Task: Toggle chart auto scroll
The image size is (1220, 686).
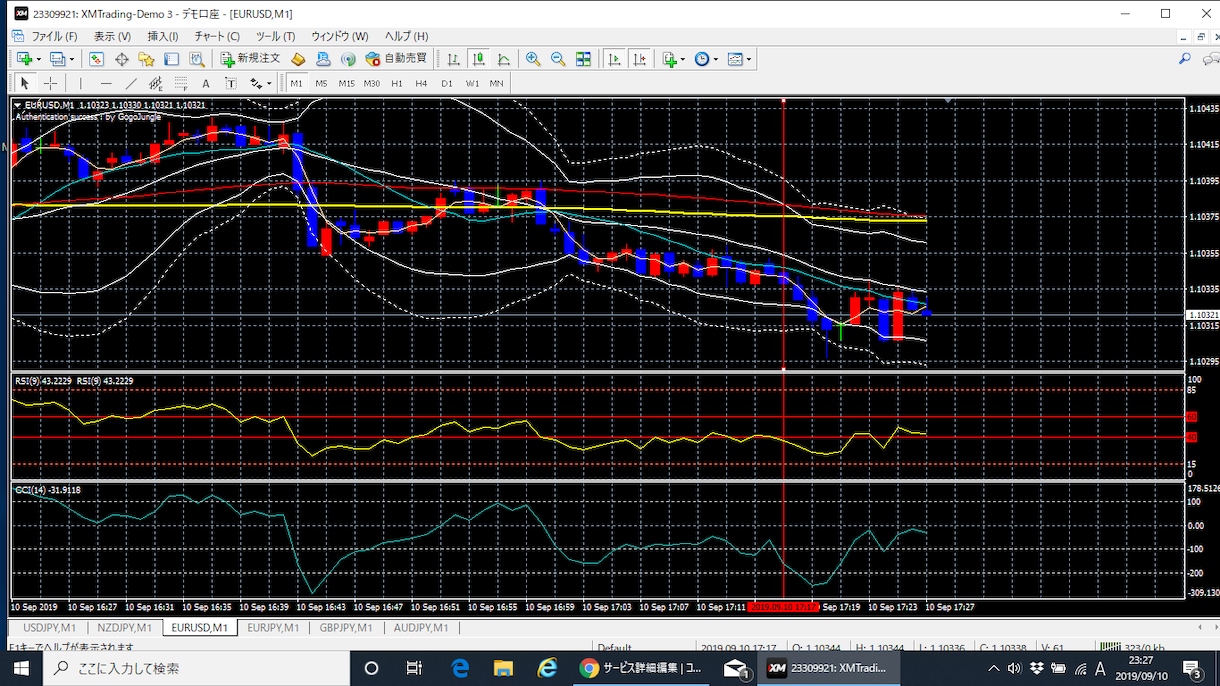Action: click(x=613, y=59)
